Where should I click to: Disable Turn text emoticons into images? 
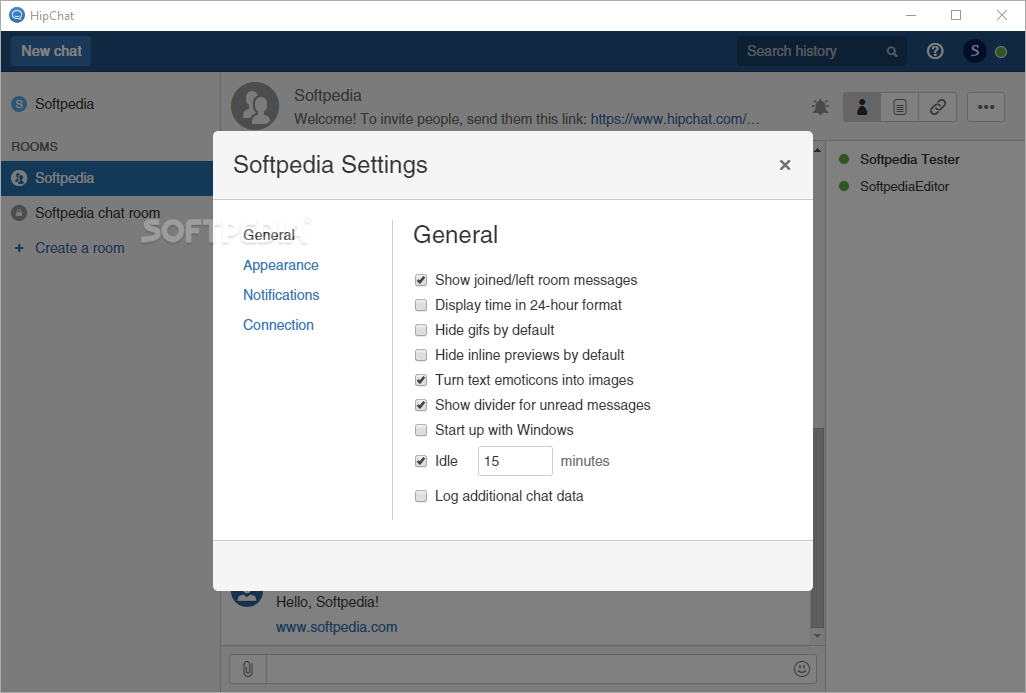(421, 380)
